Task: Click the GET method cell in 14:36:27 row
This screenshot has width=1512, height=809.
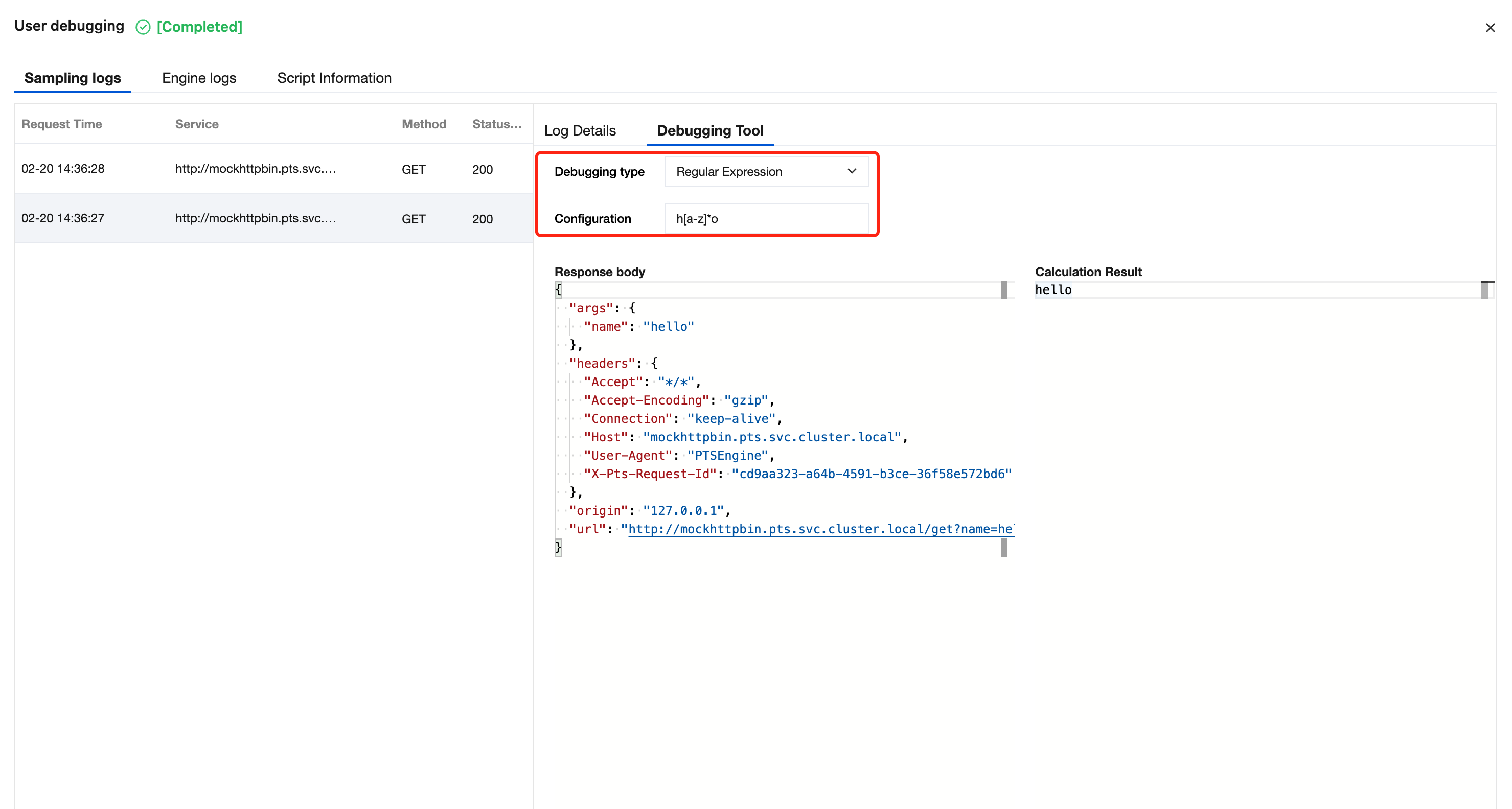Action: [413, 219]
